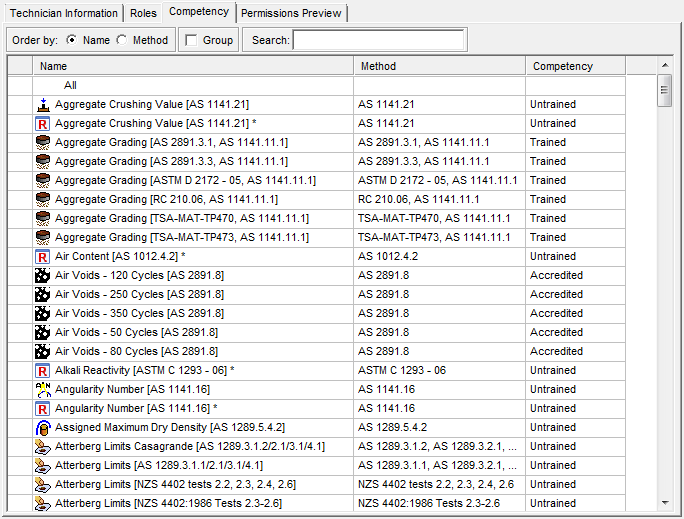684x519 pixels.
Task: Enable the Group checkbox
Action: point(191,40)
